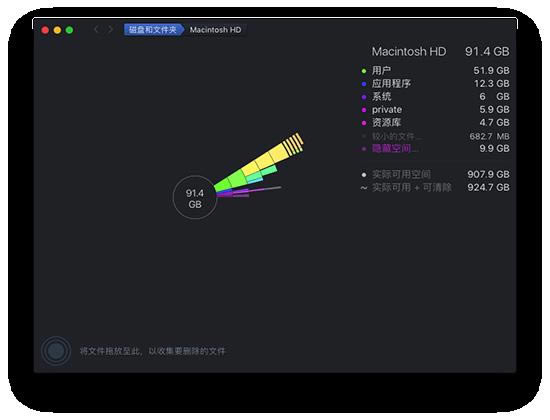The image size is (550, 420).
Task: Click the 91.4 GB center circle
Action: tap(195, 198)
